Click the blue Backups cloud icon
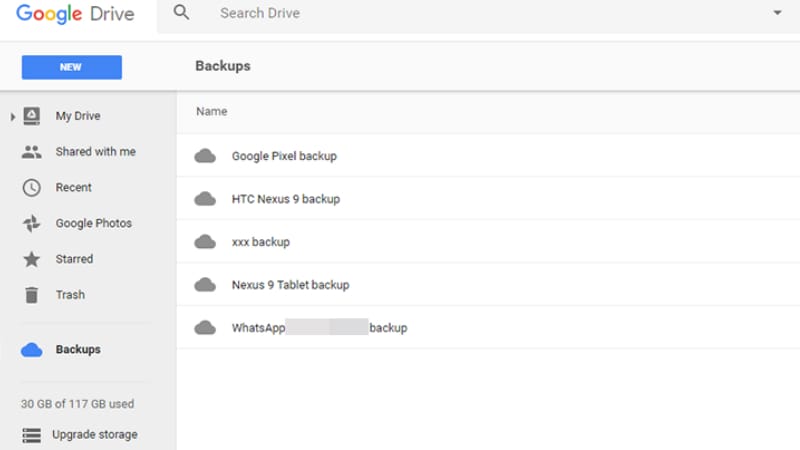 pyautogui.click(x=32, y=350)
